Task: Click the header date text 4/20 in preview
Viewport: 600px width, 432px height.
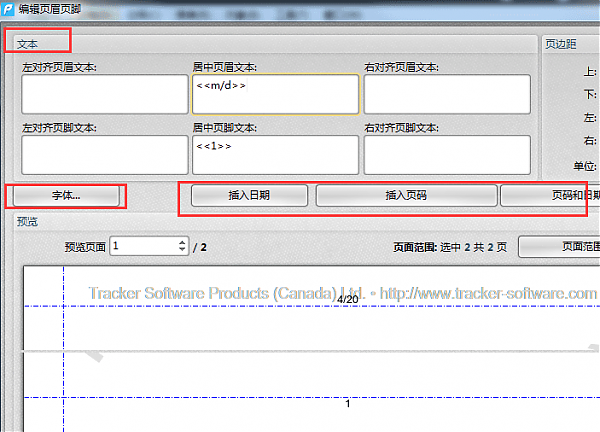Action: pos(347,299)
